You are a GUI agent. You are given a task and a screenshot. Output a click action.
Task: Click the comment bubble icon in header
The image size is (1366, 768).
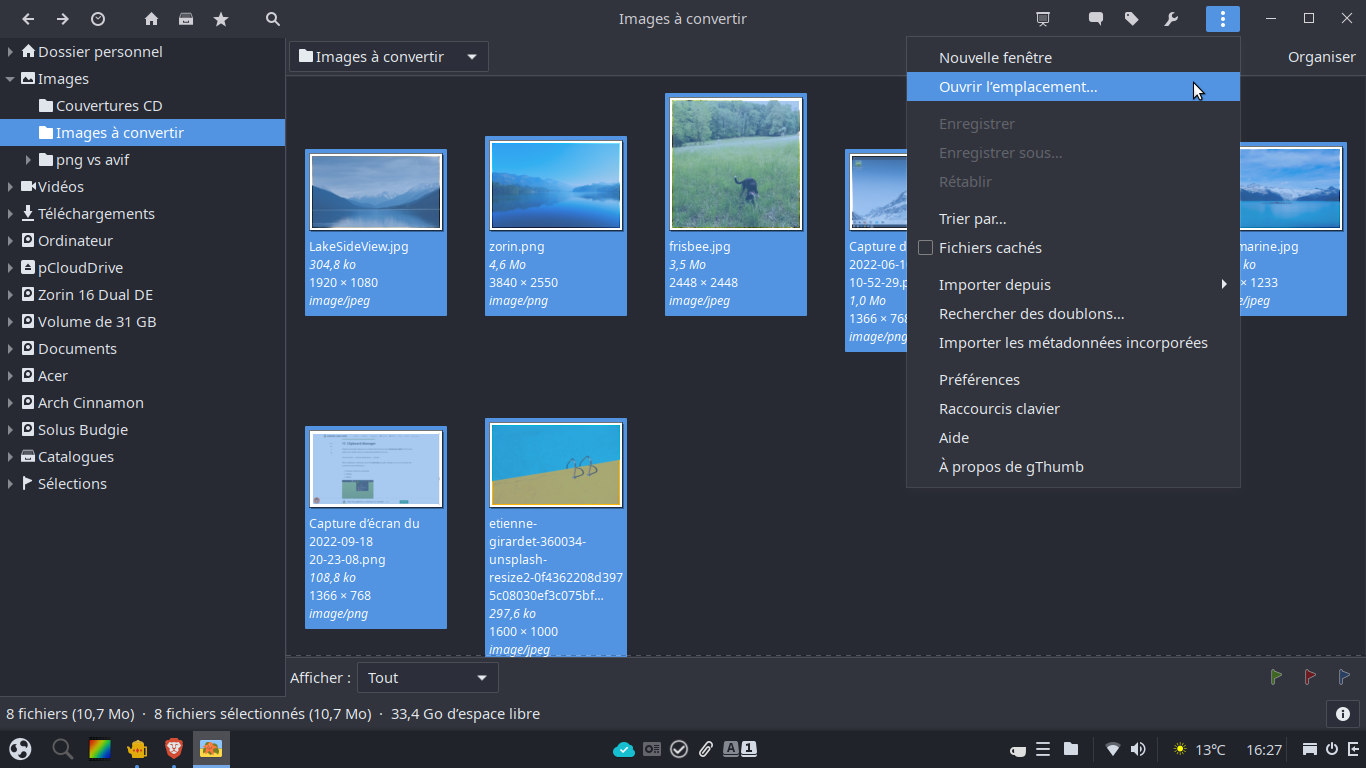(x=1096, y=19)
